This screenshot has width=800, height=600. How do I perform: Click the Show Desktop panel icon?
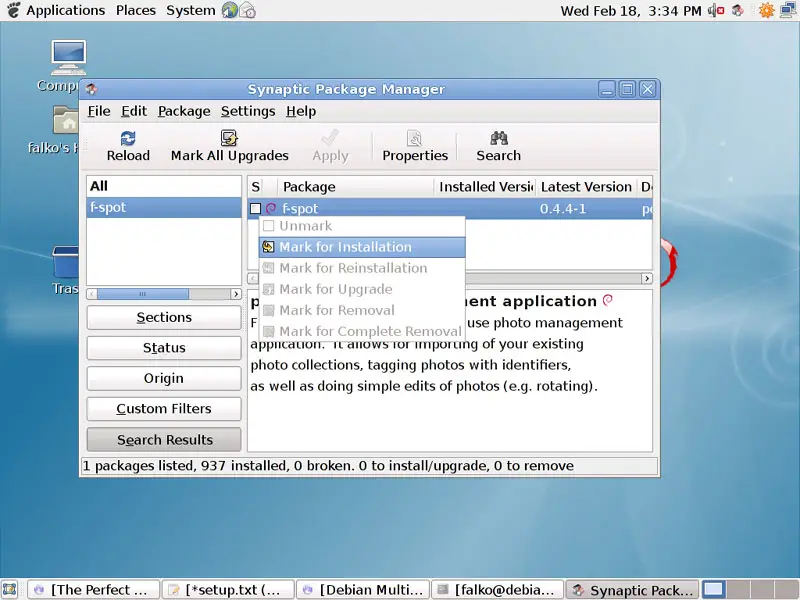tap(10, 590)
